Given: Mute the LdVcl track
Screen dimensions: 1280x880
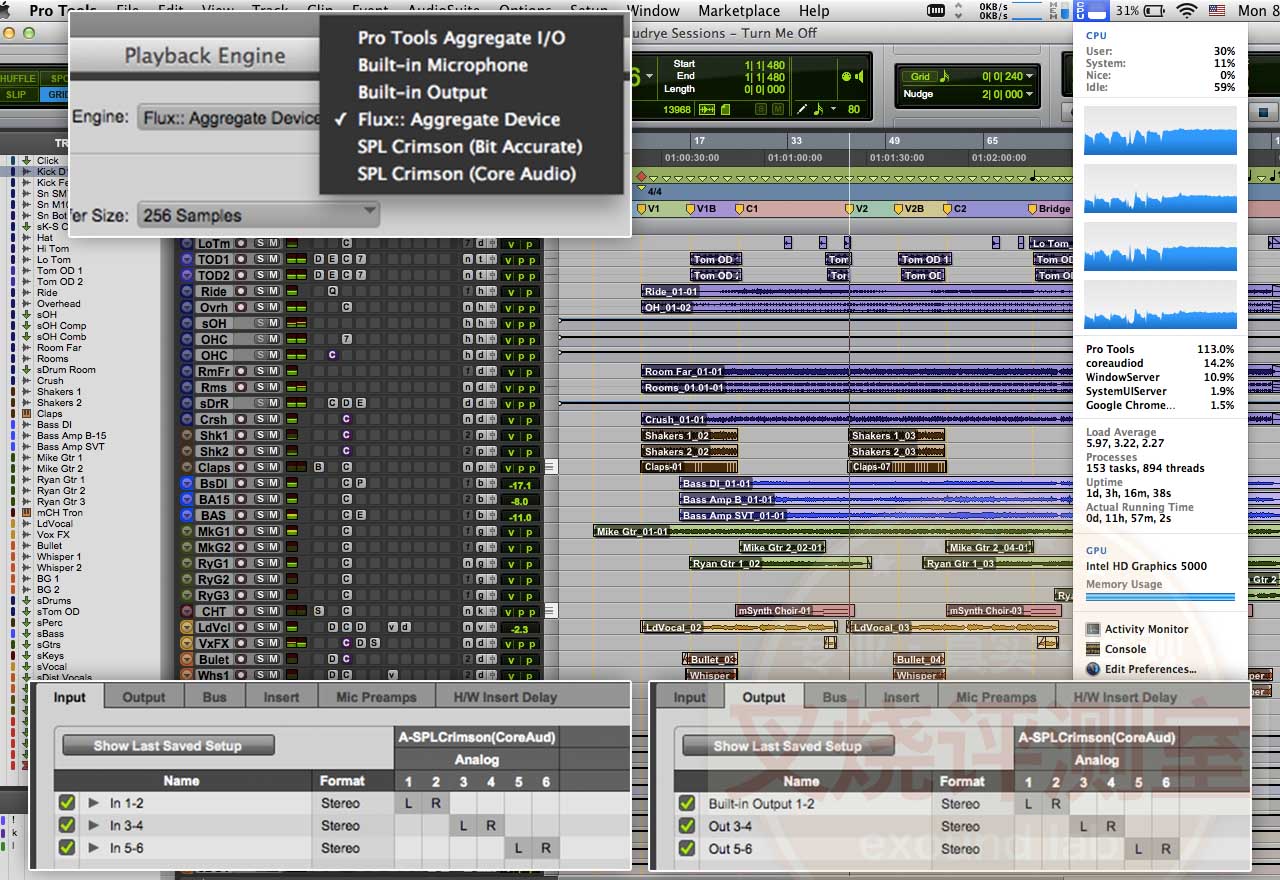Looking at the screenshot, I should 273,628.
